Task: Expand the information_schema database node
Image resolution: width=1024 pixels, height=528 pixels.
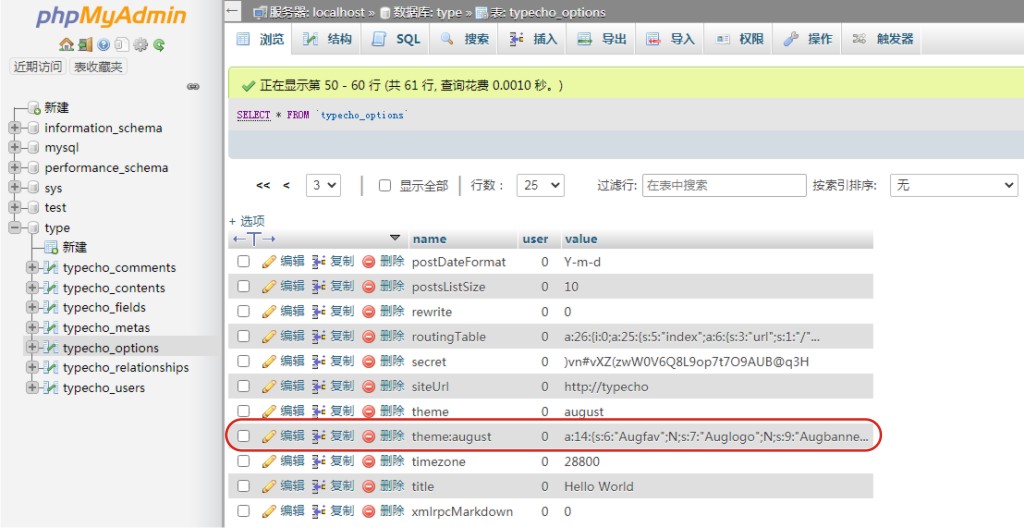Action: point(14,128)
